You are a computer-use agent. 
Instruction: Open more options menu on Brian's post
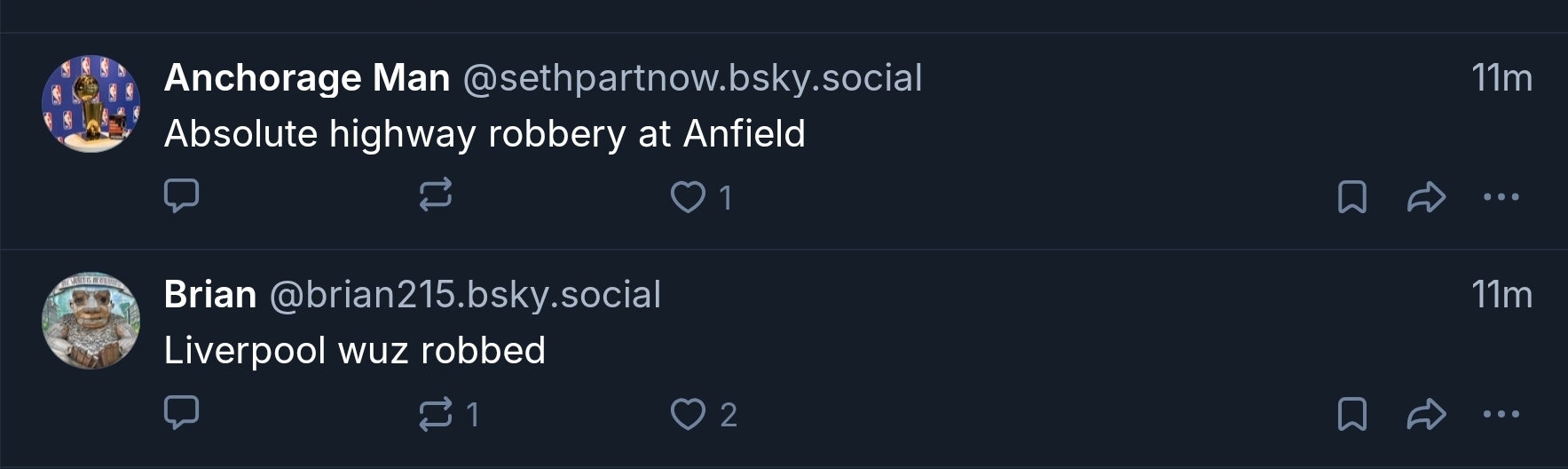[x=1501, y=414]
